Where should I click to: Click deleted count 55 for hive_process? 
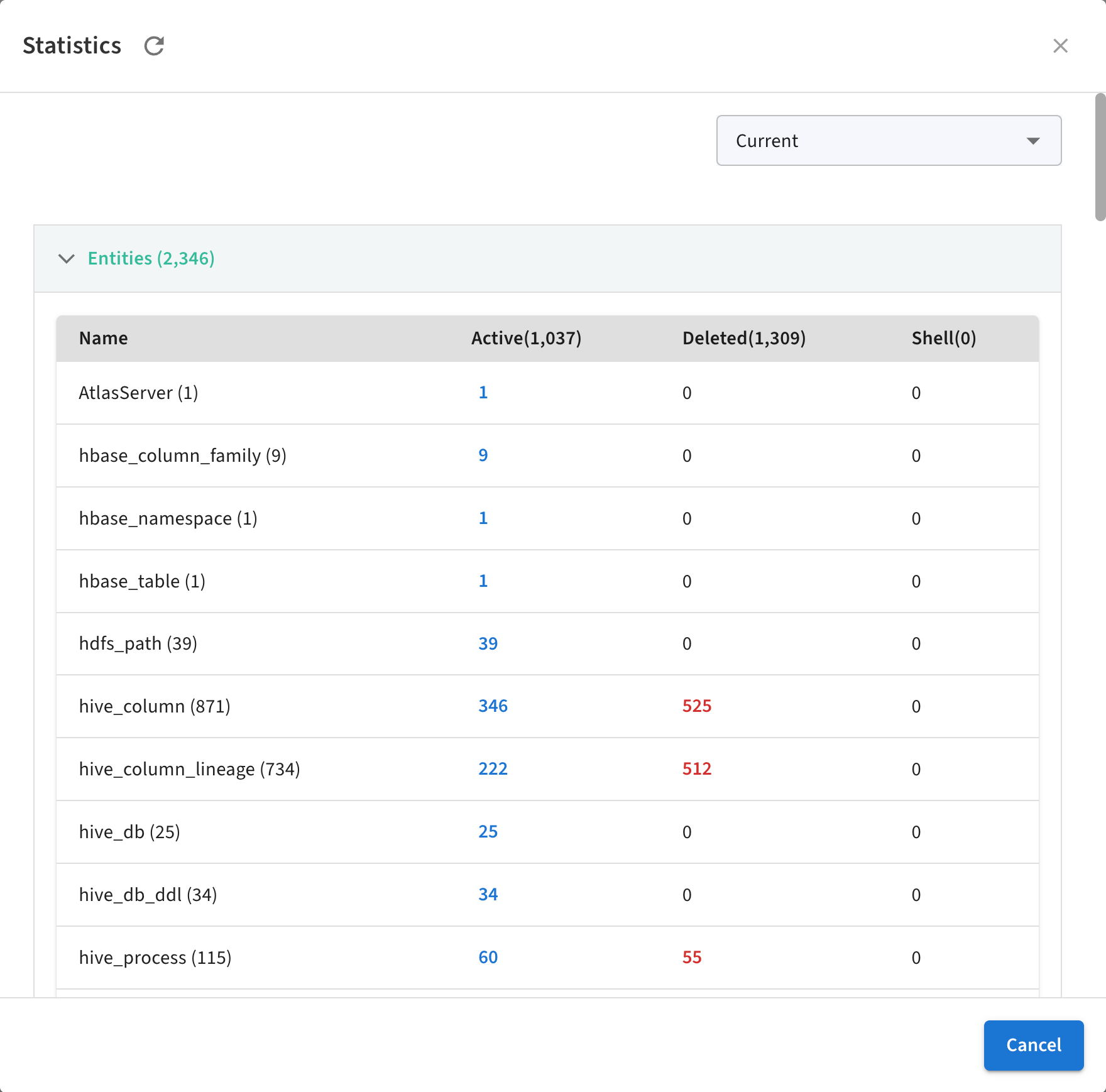click(x=691, y=958)
